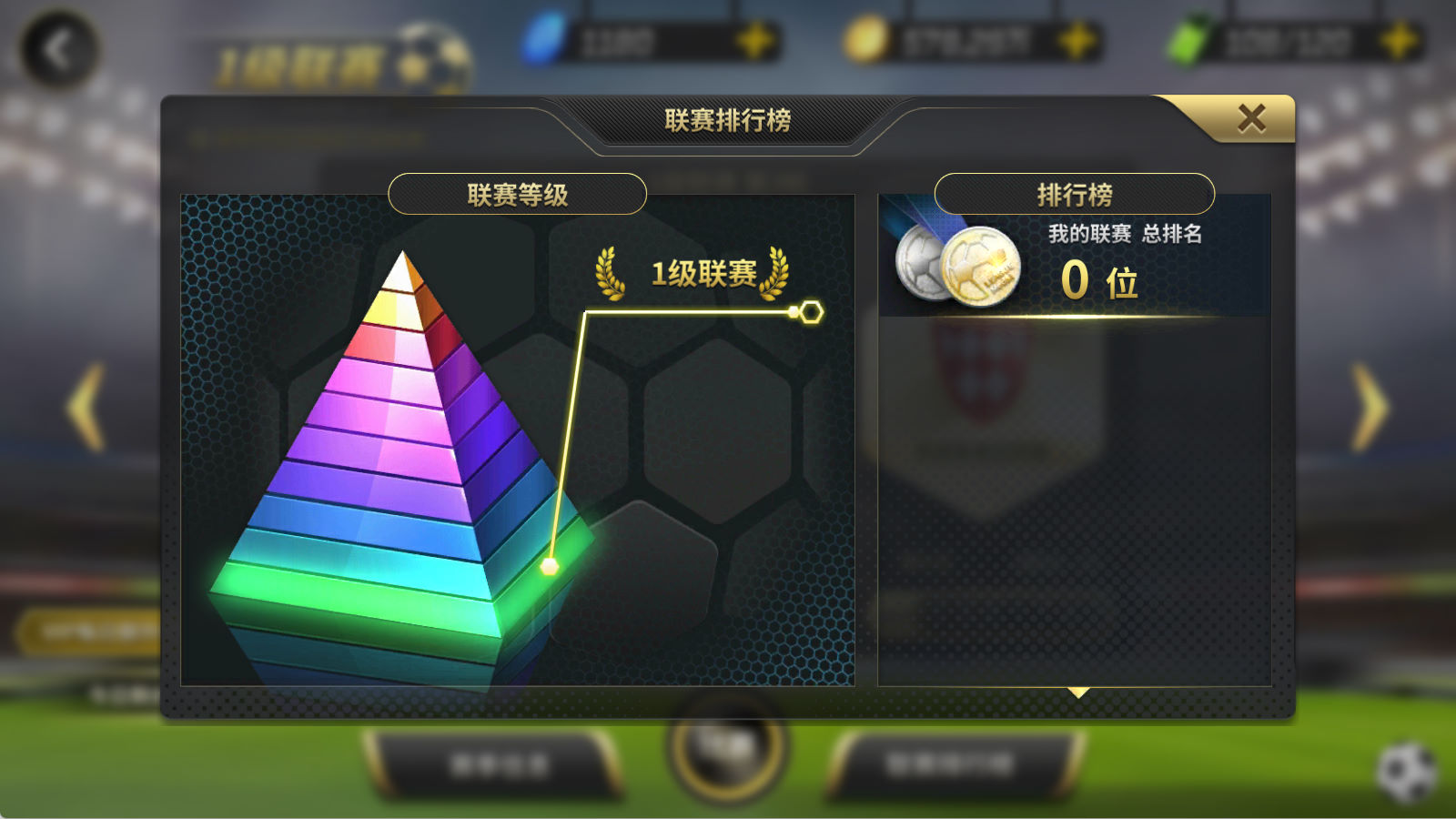
Task: Add more gems with plus icon
Action: [755, 41]
